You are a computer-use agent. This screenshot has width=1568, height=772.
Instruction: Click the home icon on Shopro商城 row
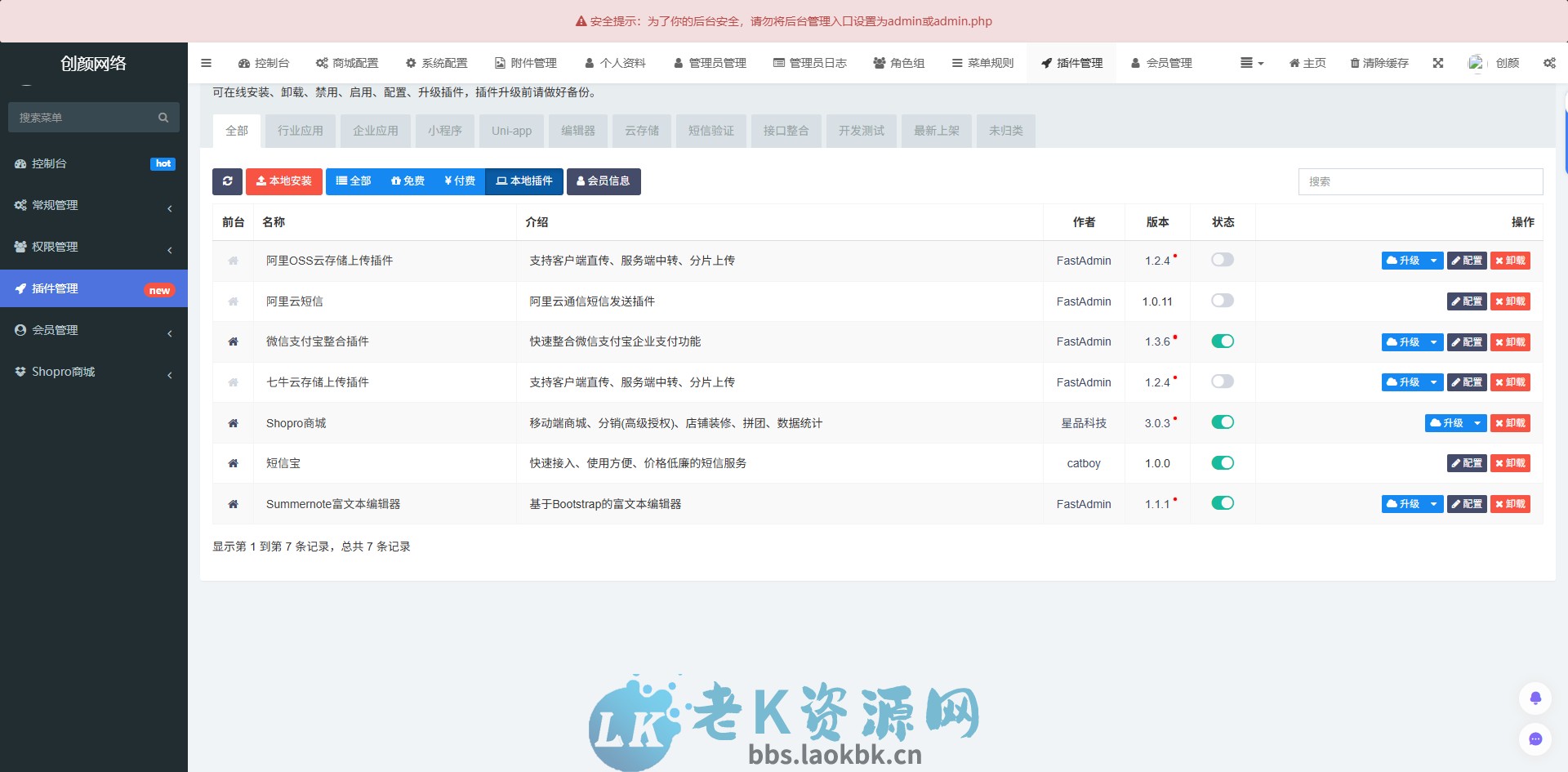[x=233, y=422]
